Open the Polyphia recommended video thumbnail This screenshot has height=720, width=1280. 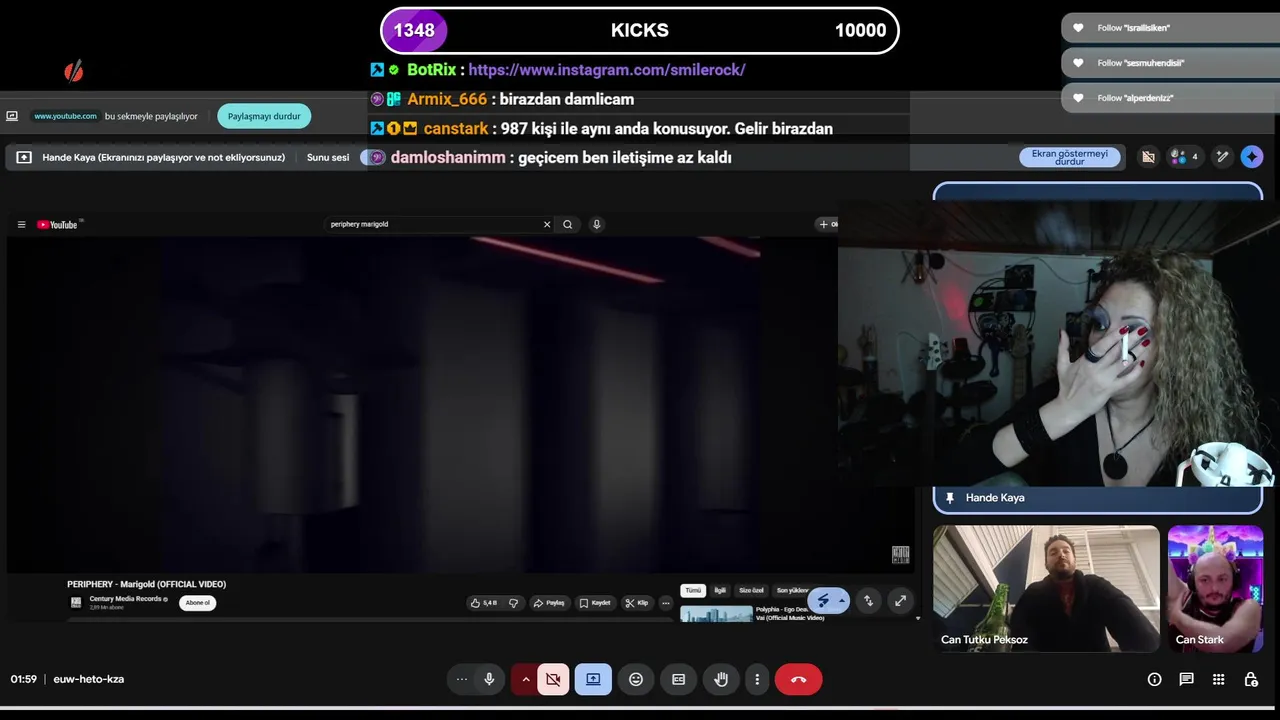pyautogui.click(x=716, y=613)
